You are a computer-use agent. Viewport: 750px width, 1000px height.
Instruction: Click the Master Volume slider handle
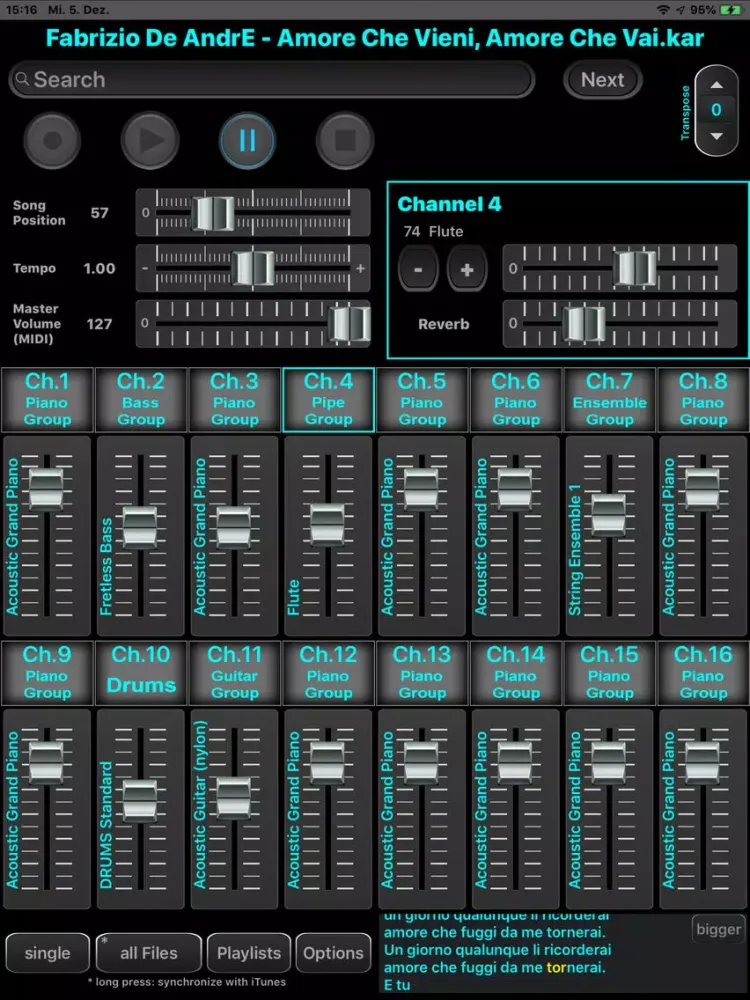coord(349,324)
